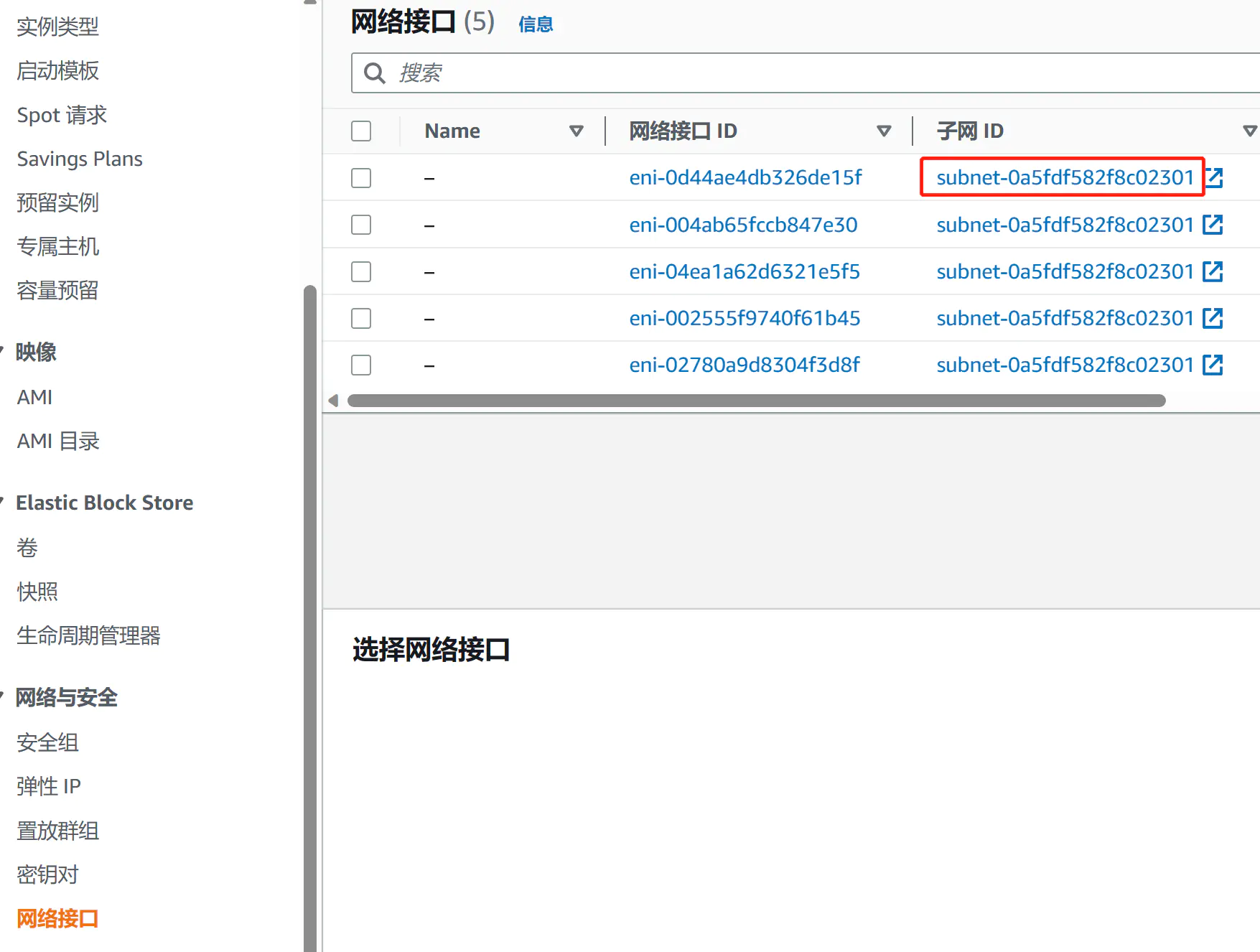Viewport: 1260px width, 952px height.
Task: Open 预留实例 in sidebar
Action: pyautogui.click(x=57, y=202)
